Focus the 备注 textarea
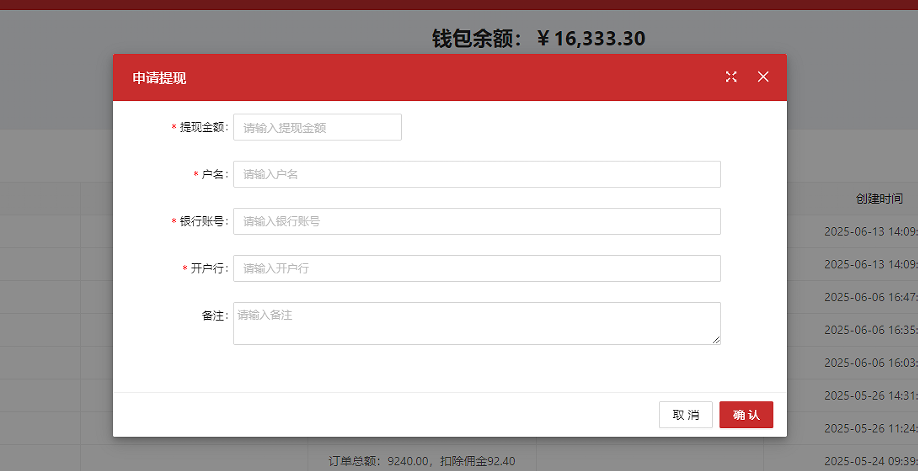Viewport: 918px width, 471px height. click(477, 323)
